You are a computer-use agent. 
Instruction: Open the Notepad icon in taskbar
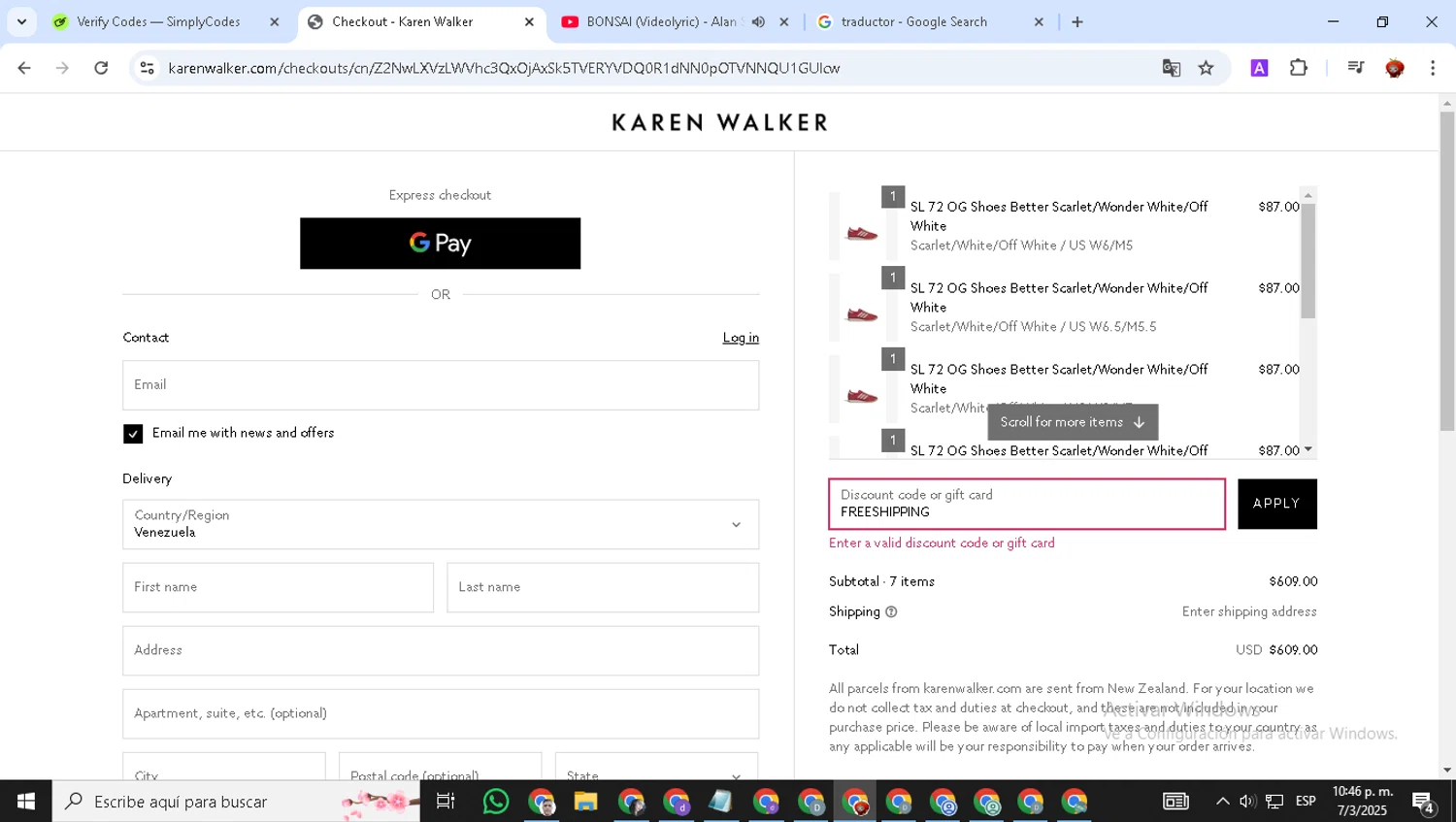click(x=720, y=802)
